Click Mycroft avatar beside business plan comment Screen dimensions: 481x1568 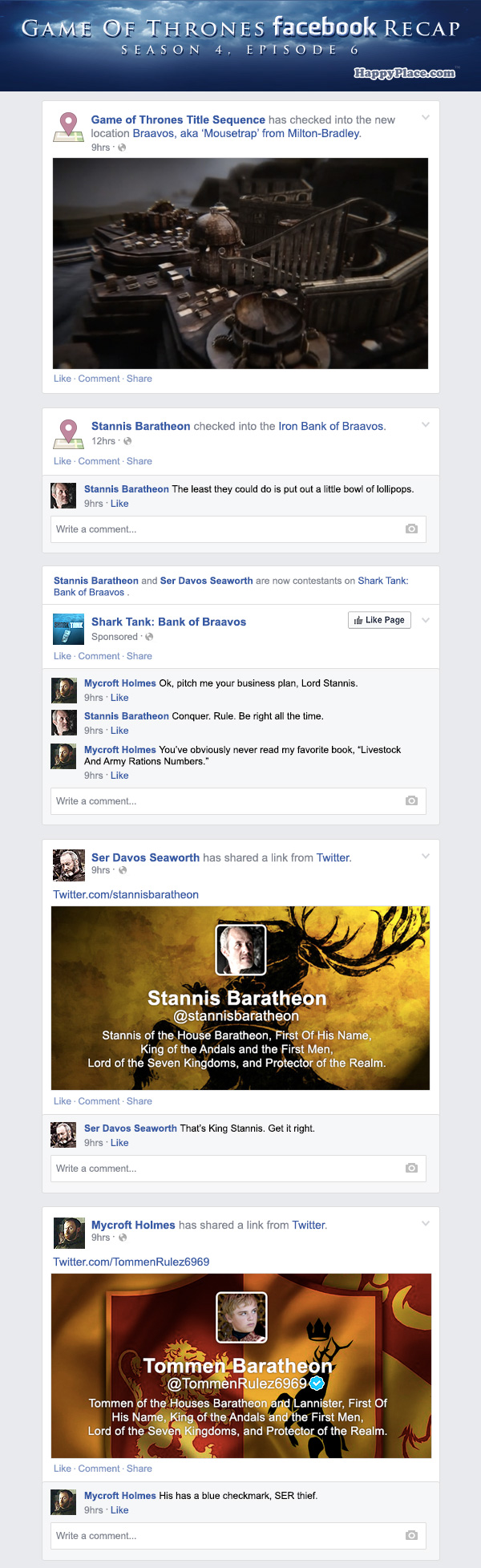click(x=64, y=690)
